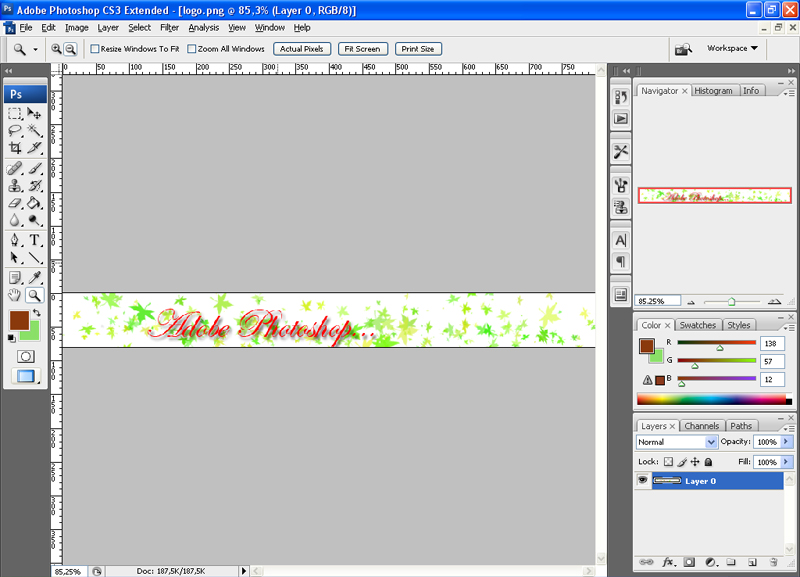800x577 pixels.
Task: Select the Brush tool
Action: [x=34, y=168]
